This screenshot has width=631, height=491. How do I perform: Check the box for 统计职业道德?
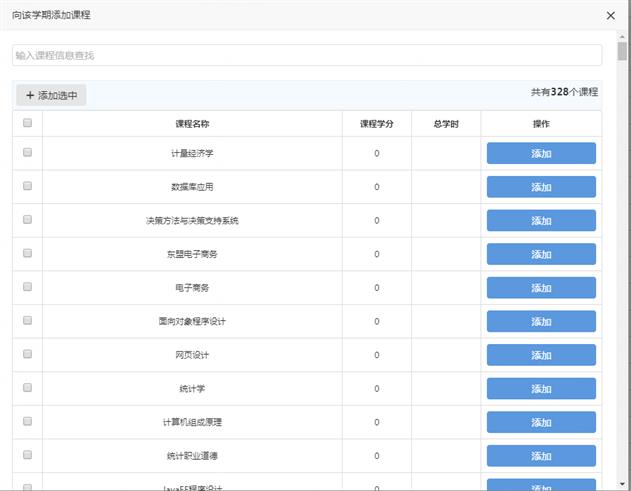click(x=27, y=455)
